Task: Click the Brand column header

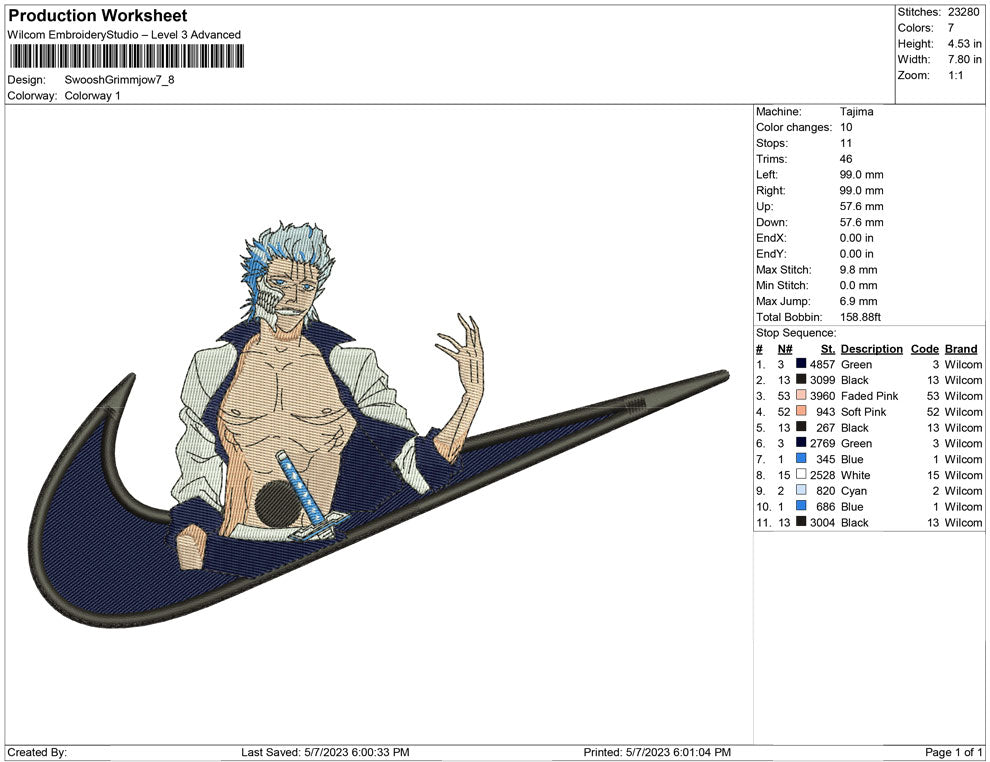Action: pyautogui.click(x=961, y=349)
